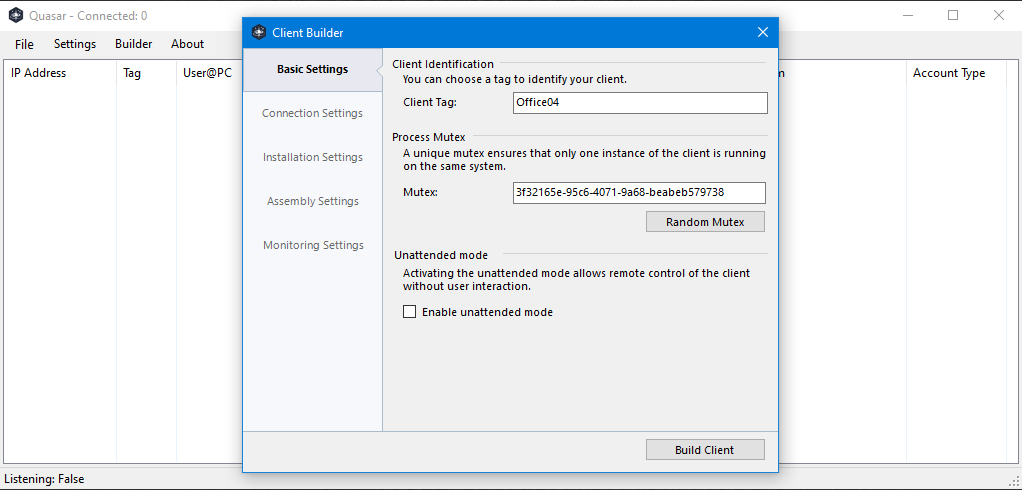
Task: Sort by Account Type column header
Action: coord(957,74)
